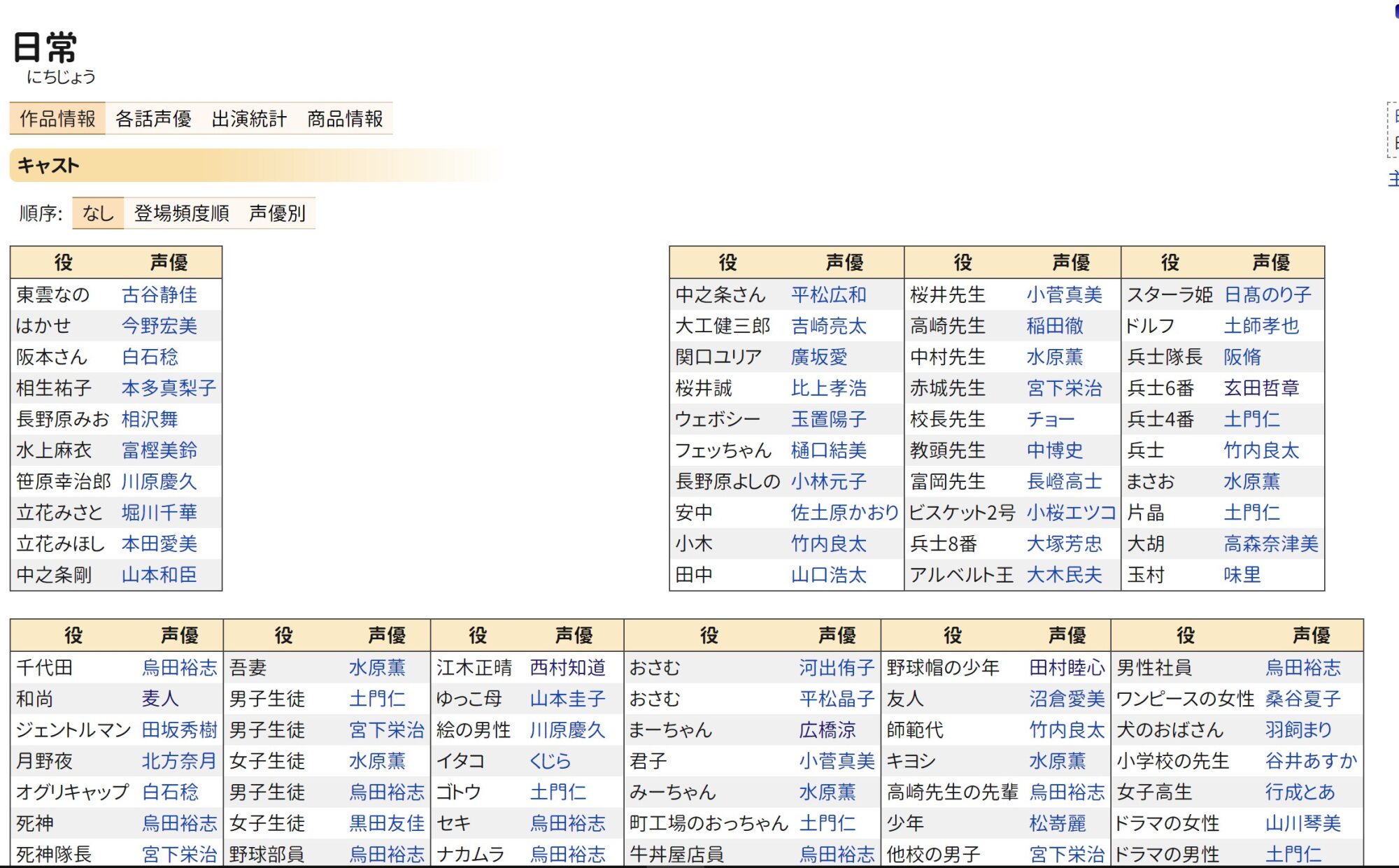Click the 高森奈津美 link
The width and height of the screenshot is (1399, 868).
click(x=1271, y=543)
